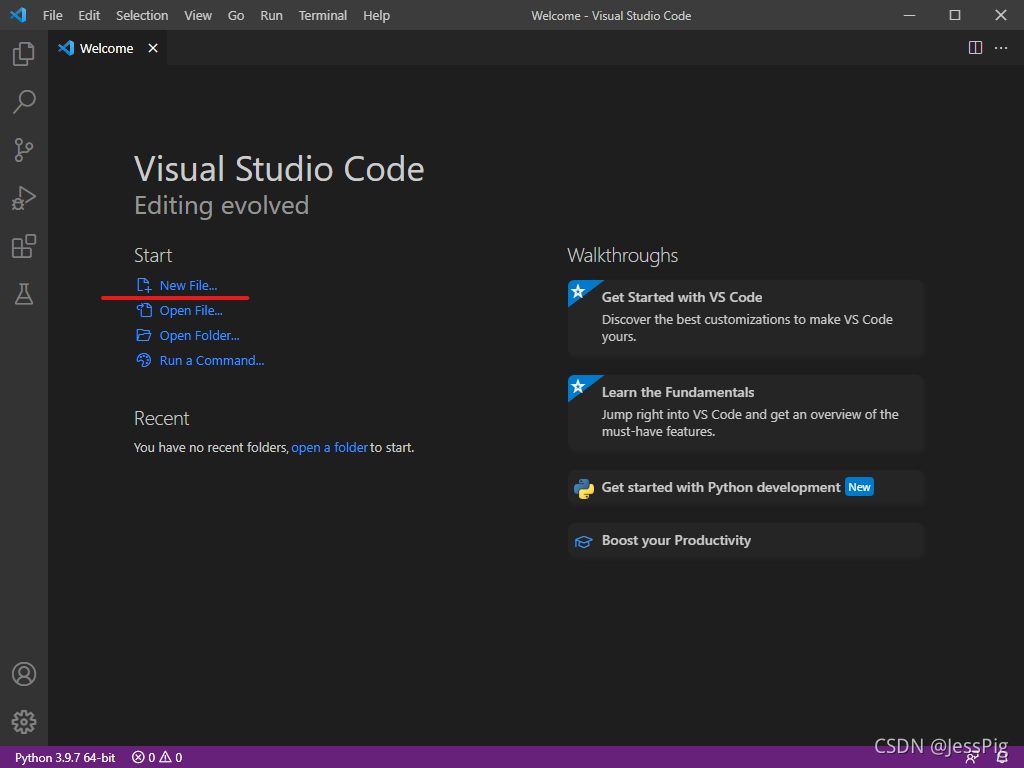This screenshot has height=768, width=1024.
Task: Open Get started with Python development walkthrough
Action: 746,487
